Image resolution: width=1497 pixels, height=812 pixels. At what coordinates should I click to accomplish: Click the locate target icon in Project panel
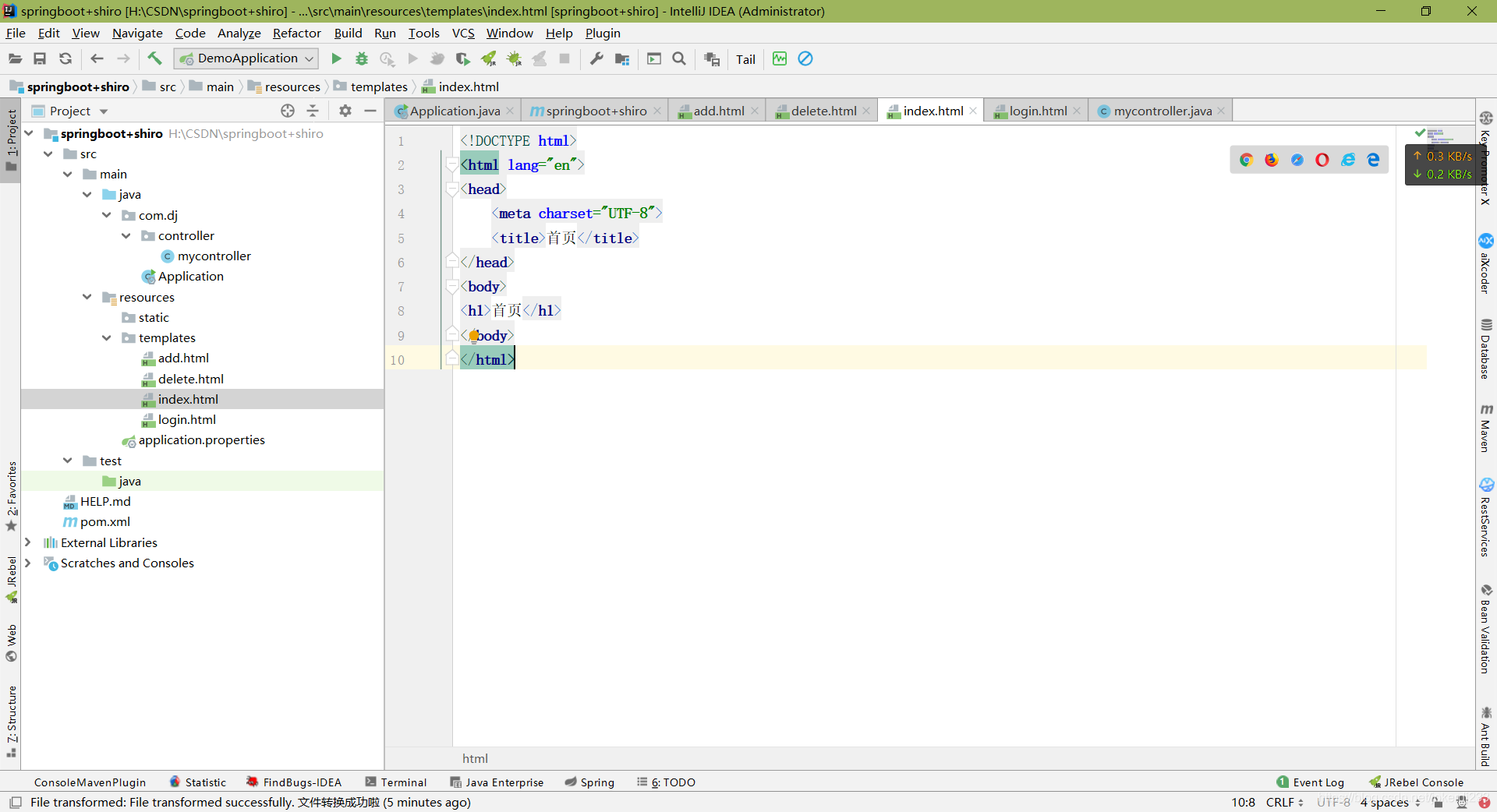tap(288, 111)
